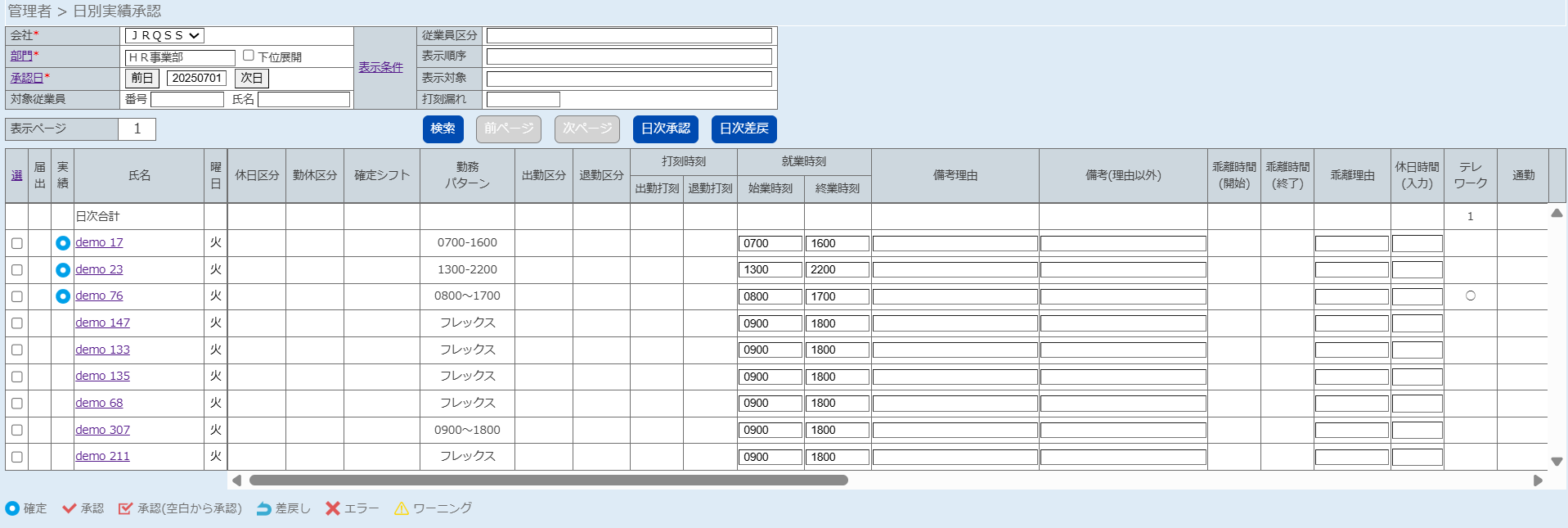Open the 会社 dropdown showing JRQSS
The height and width of the screenshot is (528, 1568).
(x=164, y=36)
